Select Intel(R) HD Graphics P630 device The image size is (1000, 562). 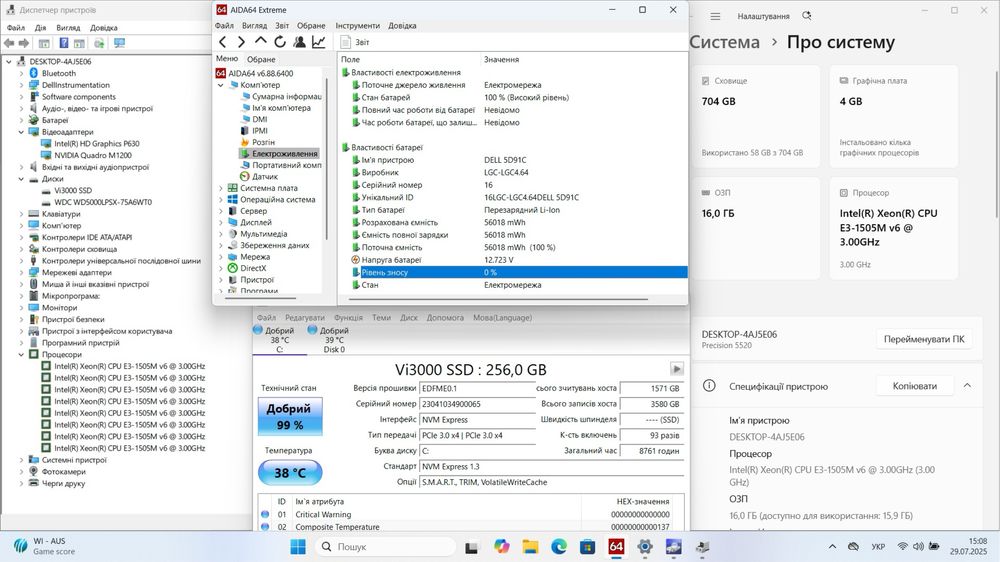pyautogui.click(x=96, y=144)
